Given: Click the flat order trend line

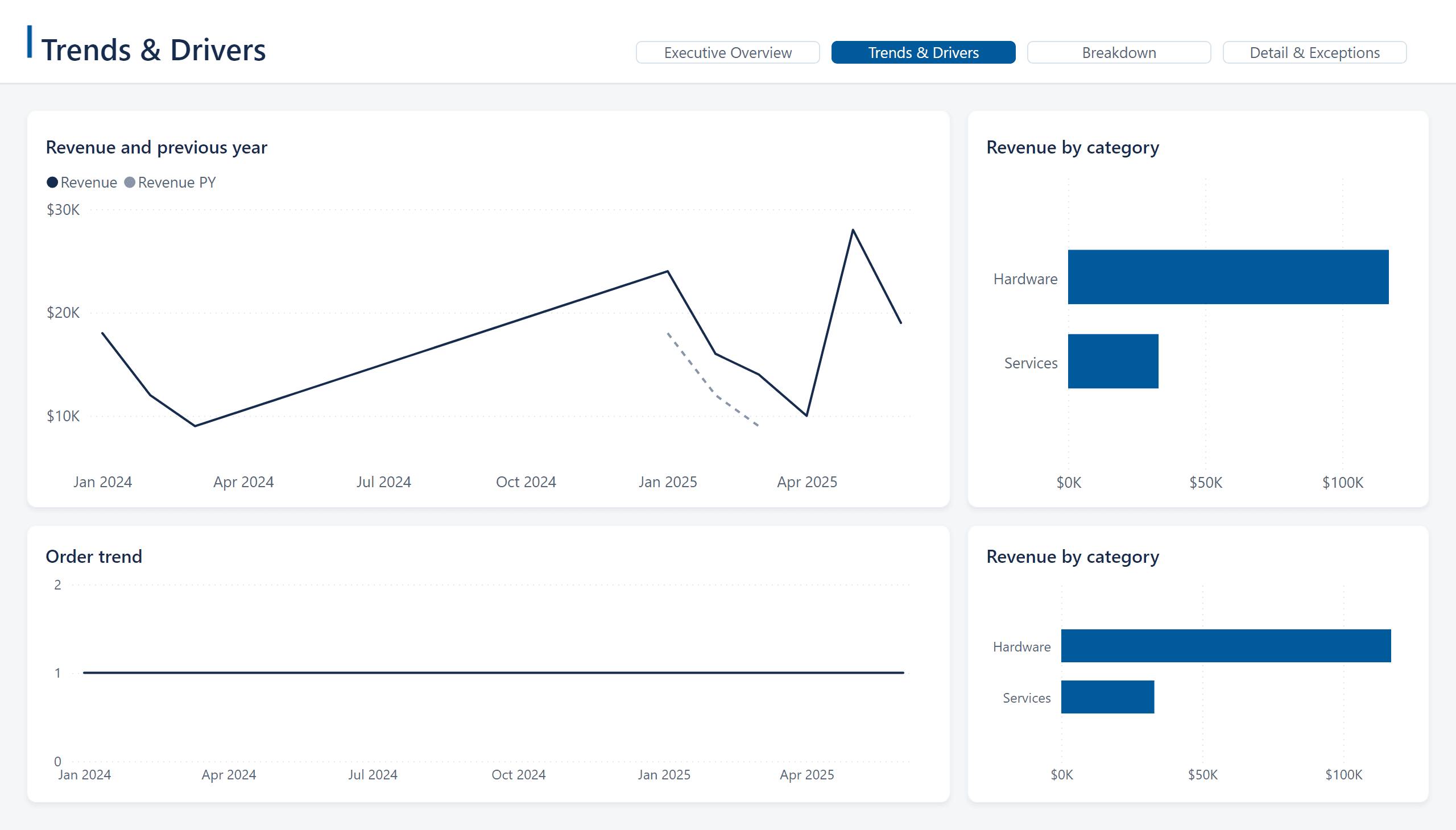Looking at the screenshot, I should point(493,673).
